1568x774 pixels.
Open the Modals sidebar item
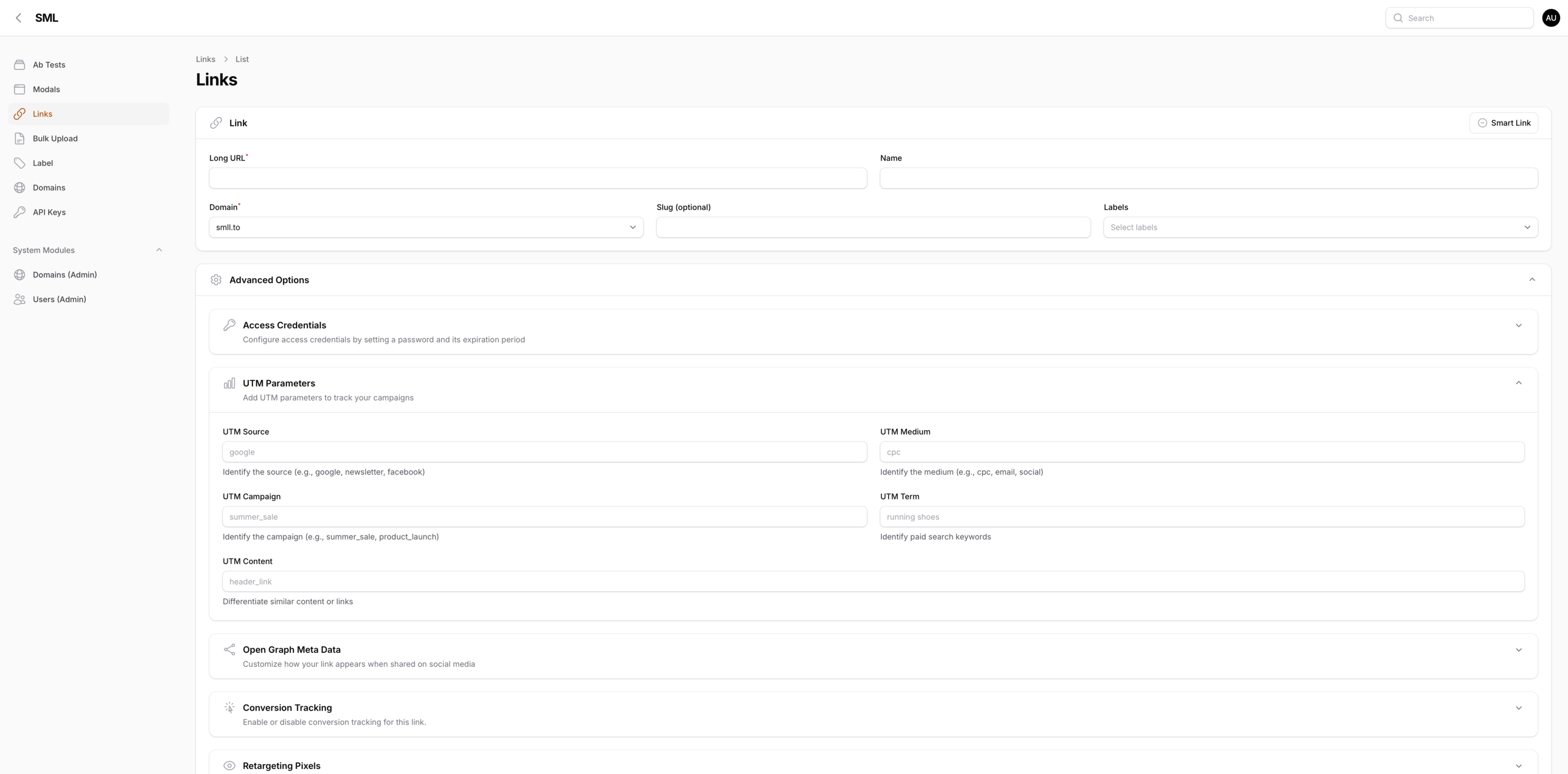tap(46, 89)
